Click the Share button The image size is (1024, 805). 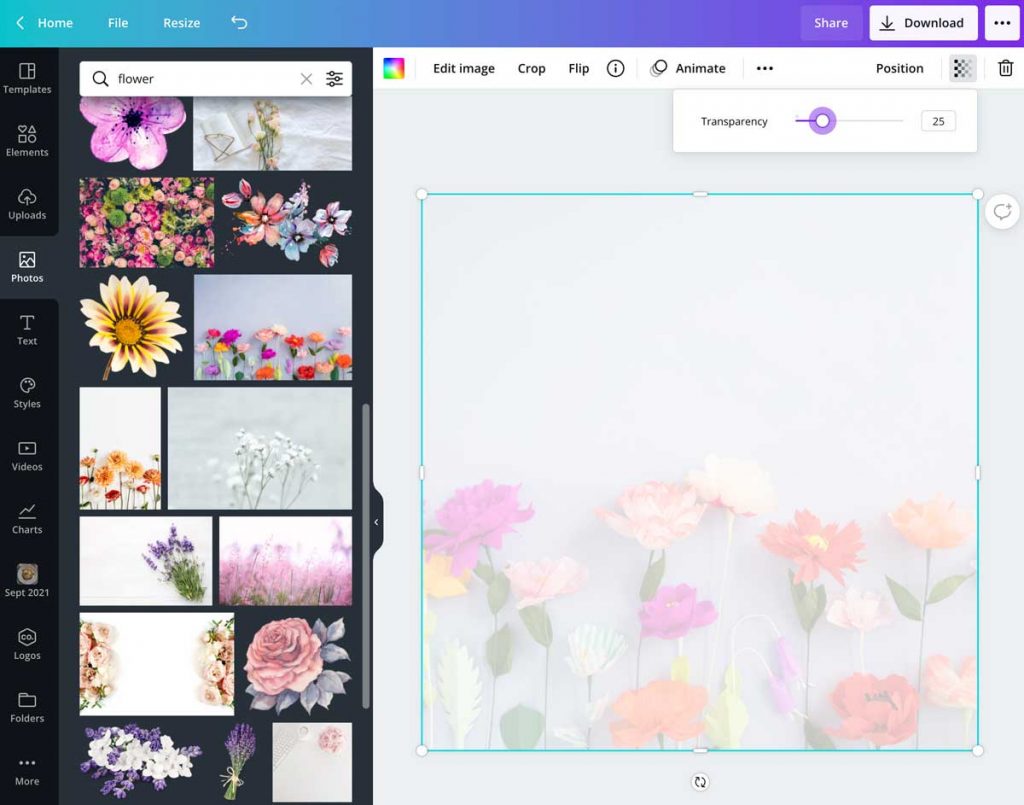pos(831,22)
